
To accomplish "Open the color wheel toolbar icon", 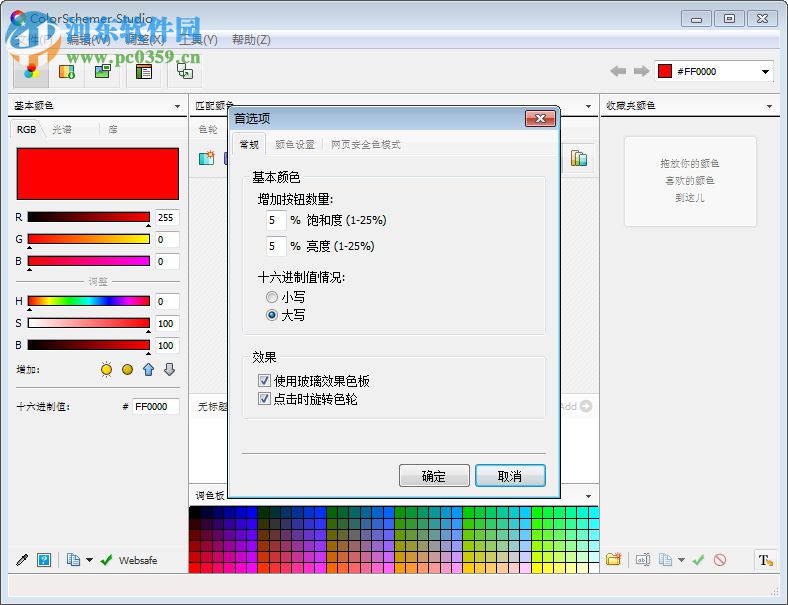I will pos(31,71).
